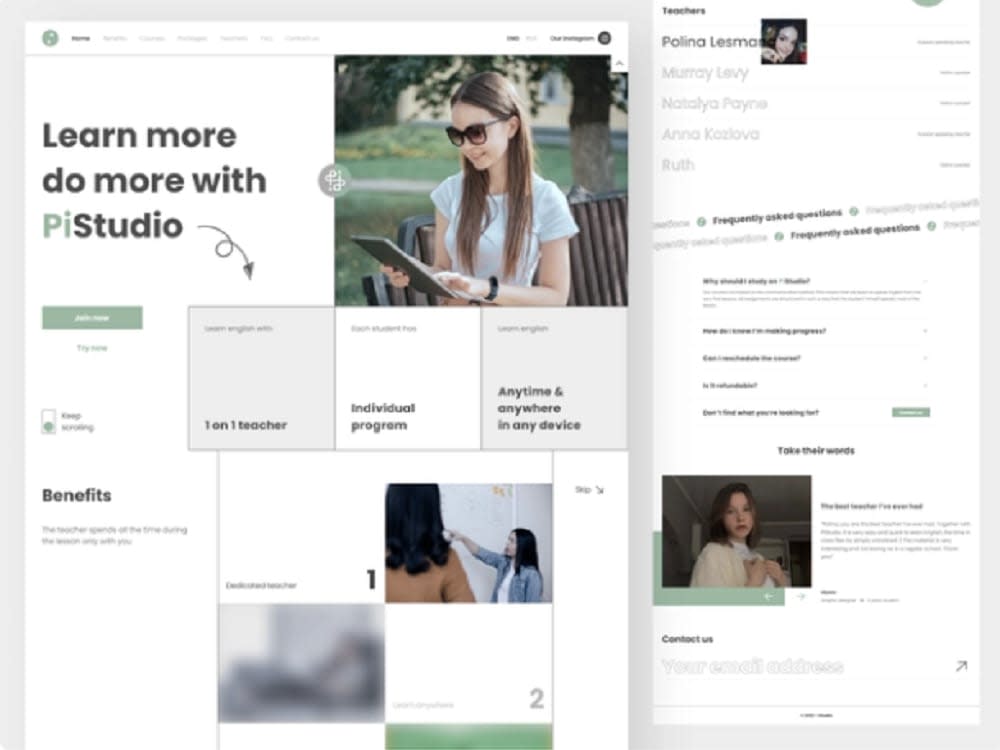
Task: Open the Instagram round icon in navbar
Action: 605,38
